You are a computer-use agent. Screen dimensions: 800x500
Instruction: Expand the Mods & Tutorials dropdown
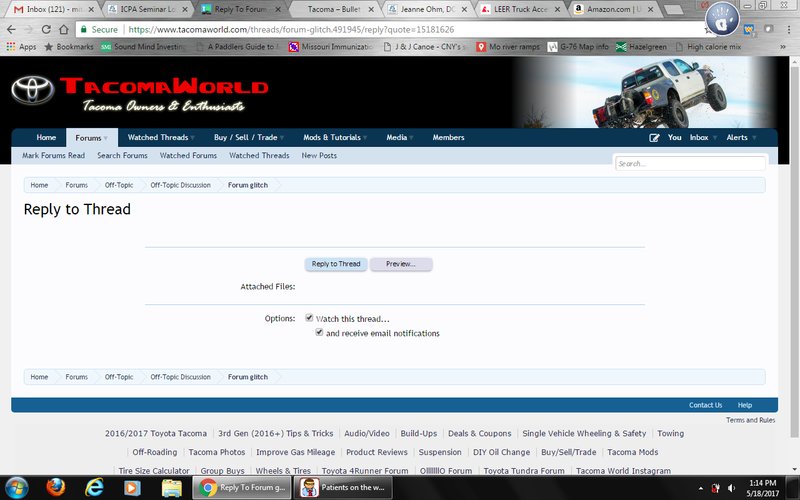365,138
